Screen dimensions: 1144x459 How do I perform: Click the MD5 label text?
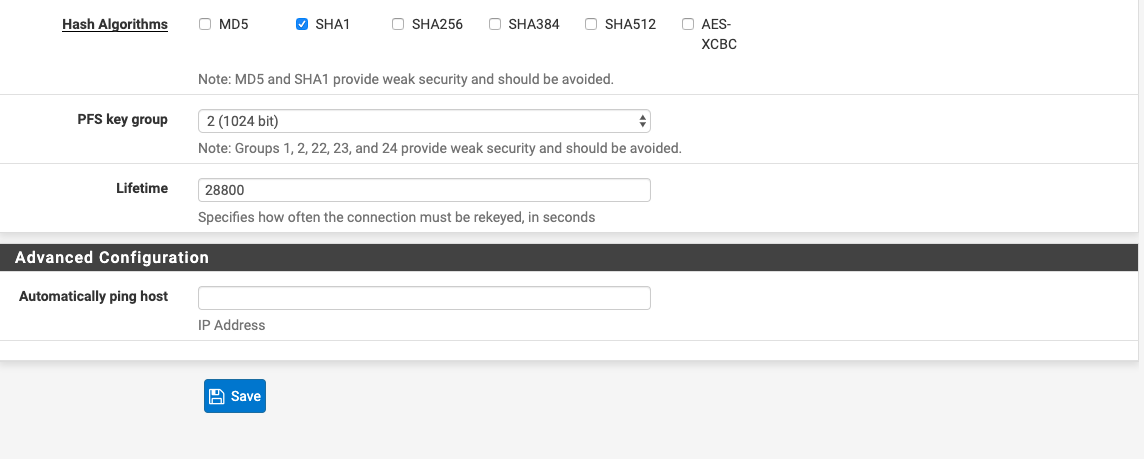point(233,25)
